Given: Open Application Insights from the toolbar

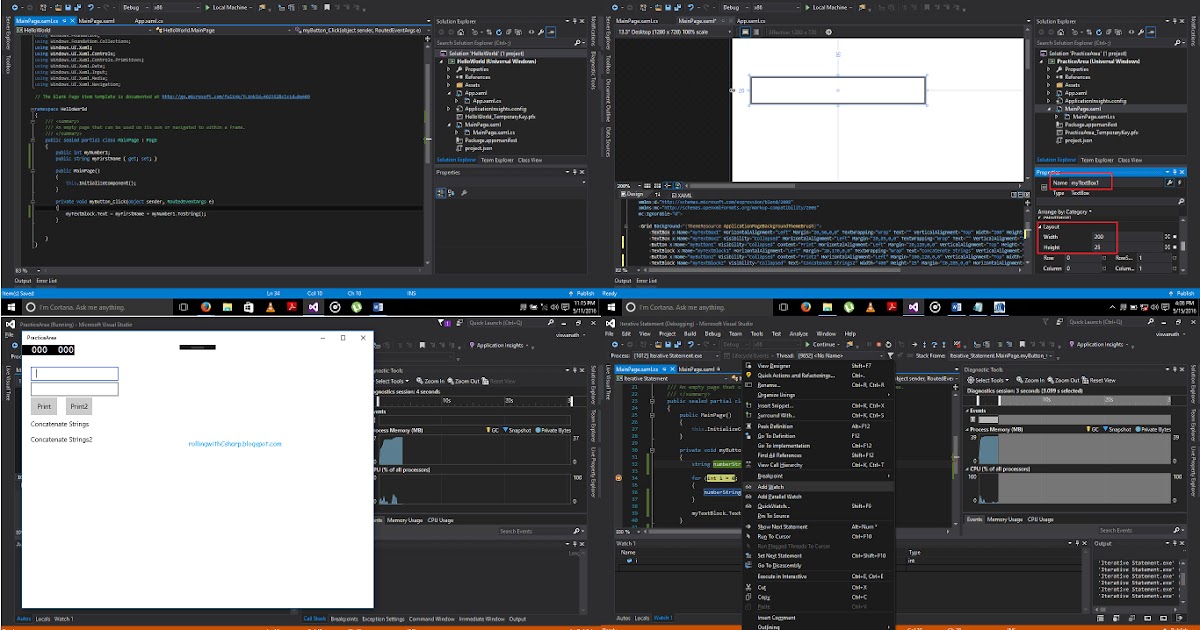Looking at the screenshot, I should pos(1099,343).
